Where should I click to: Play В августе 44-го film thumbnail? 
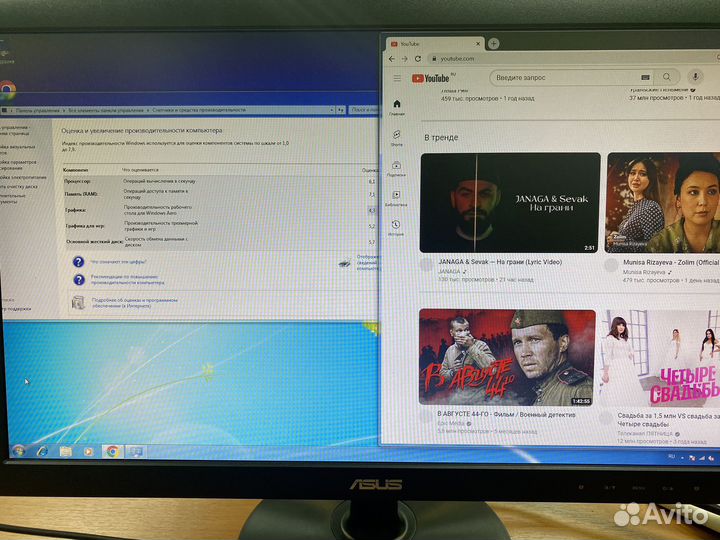tap(507, 357)
